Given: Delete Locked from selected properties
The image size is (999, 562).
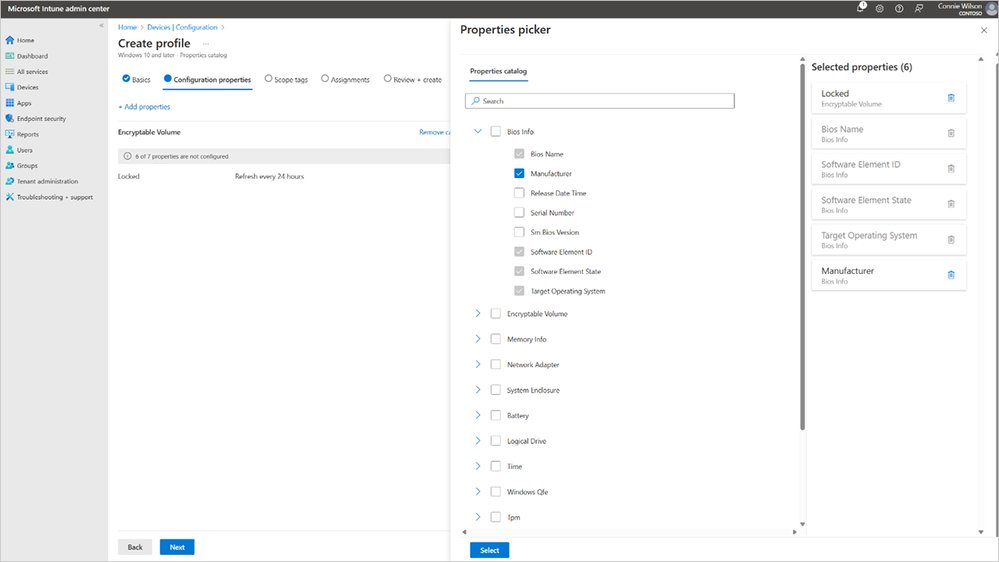Looking at the screenshot, I should [951, 97].
